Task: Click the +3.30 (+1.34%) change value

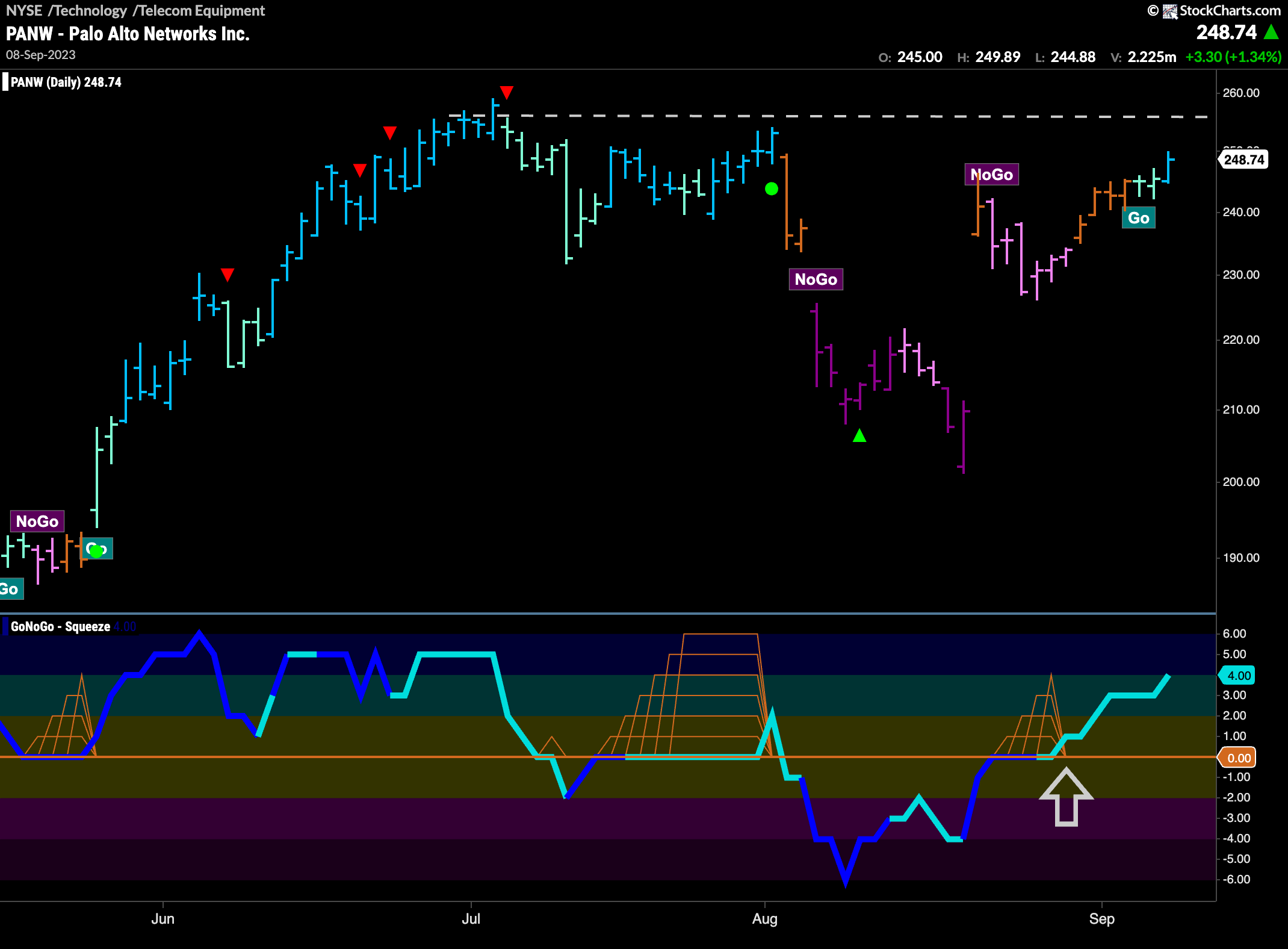Action: point(1233,57)
